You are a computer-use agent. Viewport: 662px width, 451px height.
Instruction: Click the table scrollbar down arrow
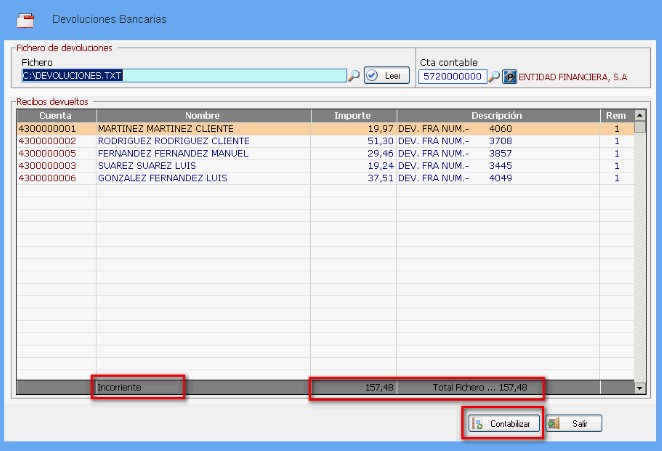640,388
